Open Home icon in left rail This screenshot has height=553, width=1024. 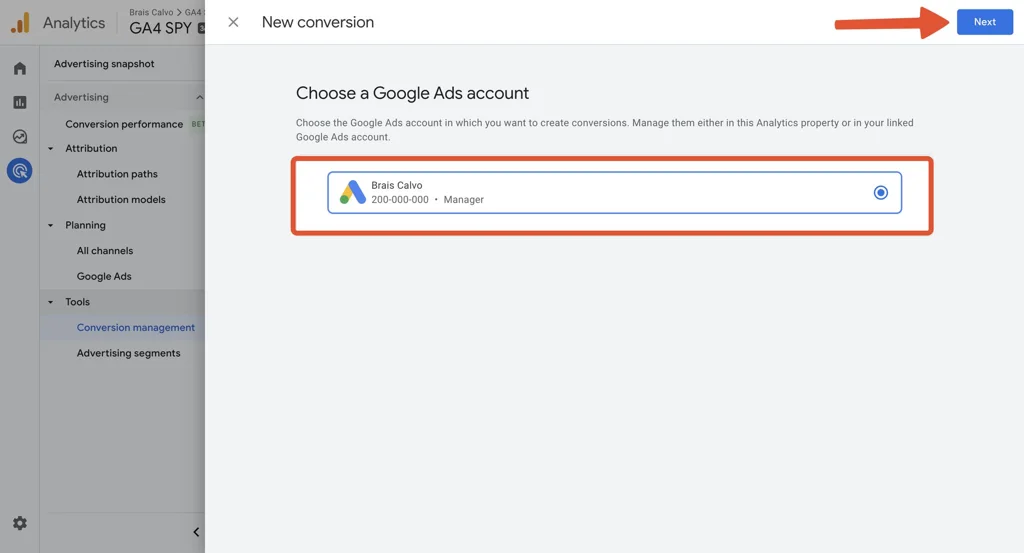(x=20, y=68)
